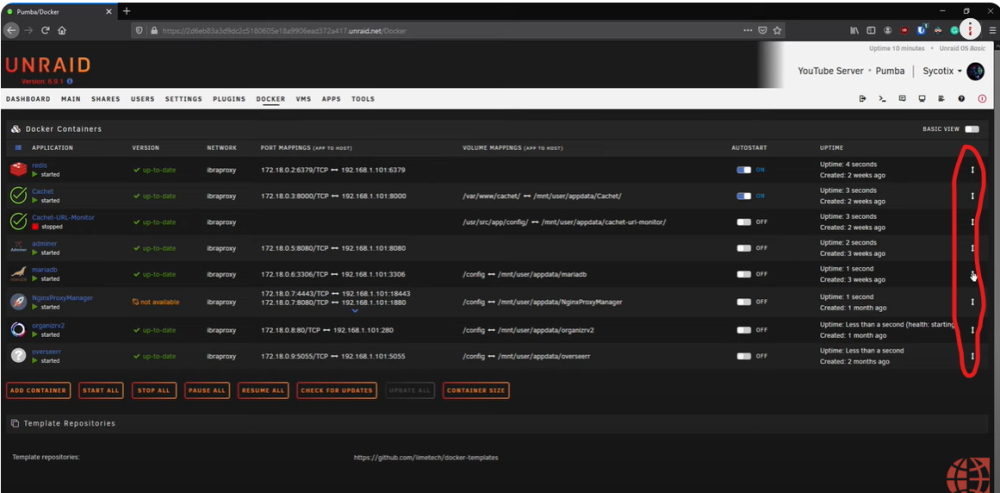Click the Pause All button
The image size is (1000, 493).
pyautogui.click(x=207, y=390)
